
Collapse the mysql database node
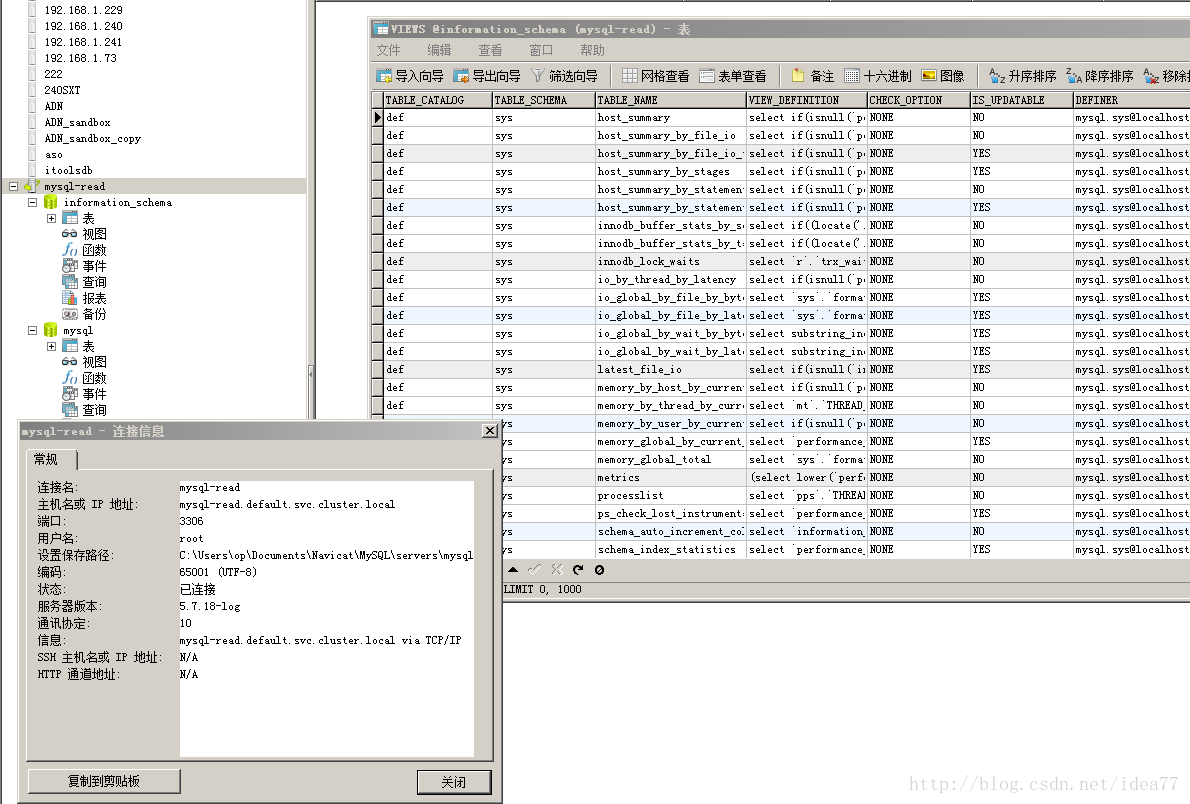[33, 330]
